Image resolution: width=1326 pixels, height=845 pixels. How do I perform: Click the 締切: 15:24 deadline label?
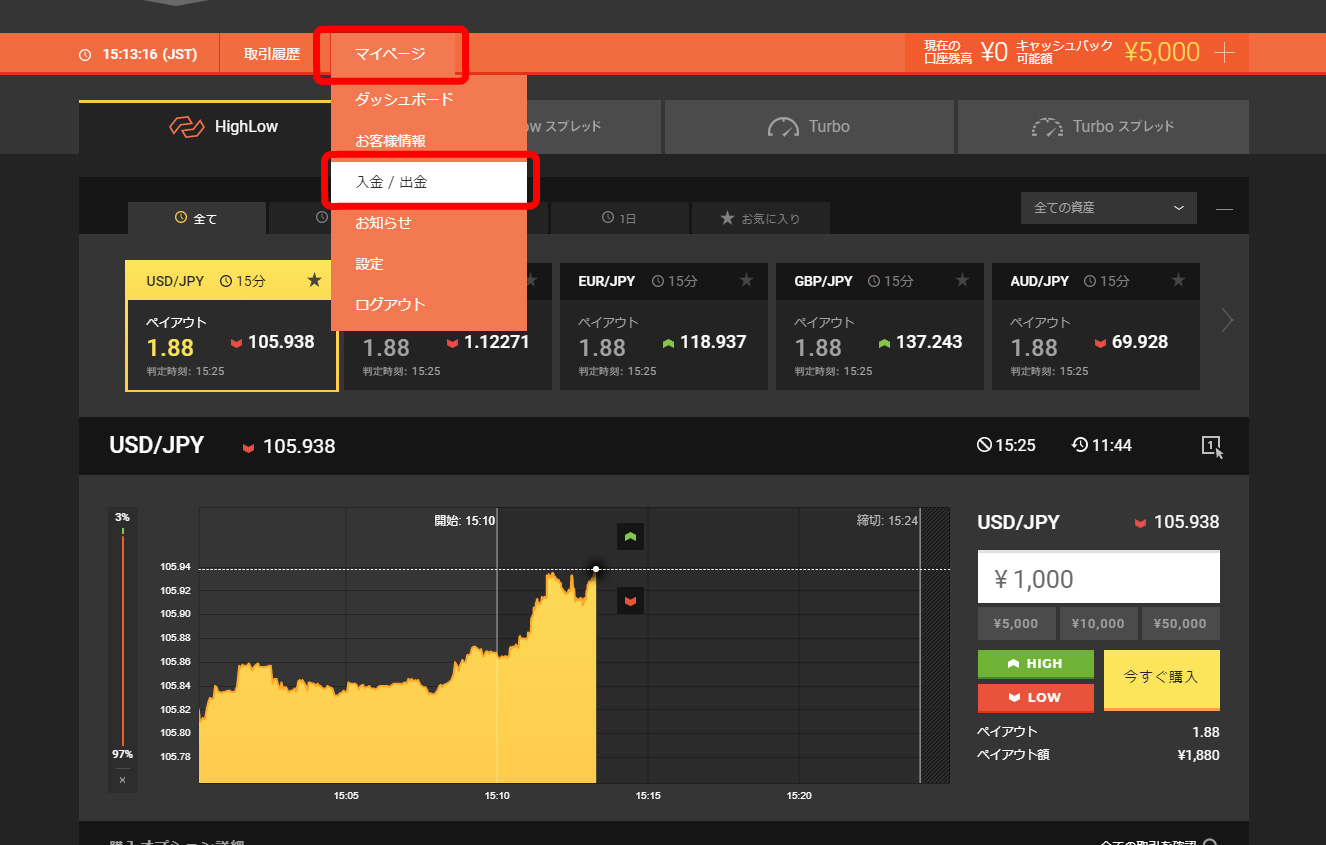click(887, 521)
